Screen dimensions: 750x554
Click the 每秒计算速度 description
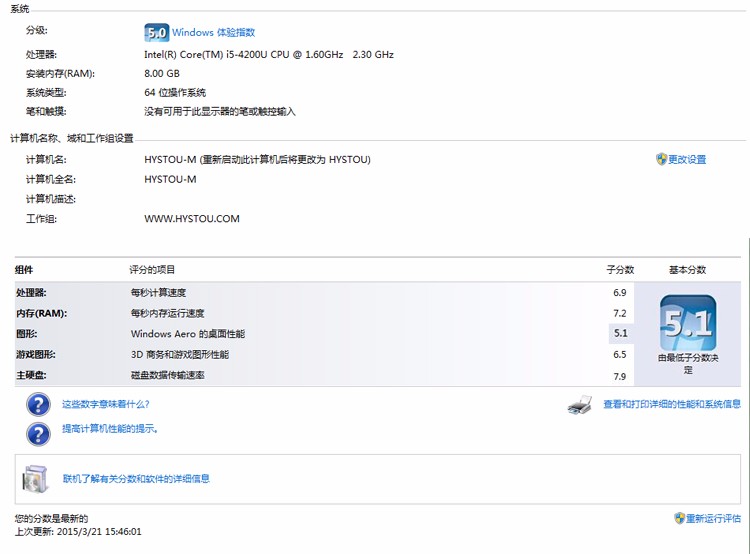[158, 292]
